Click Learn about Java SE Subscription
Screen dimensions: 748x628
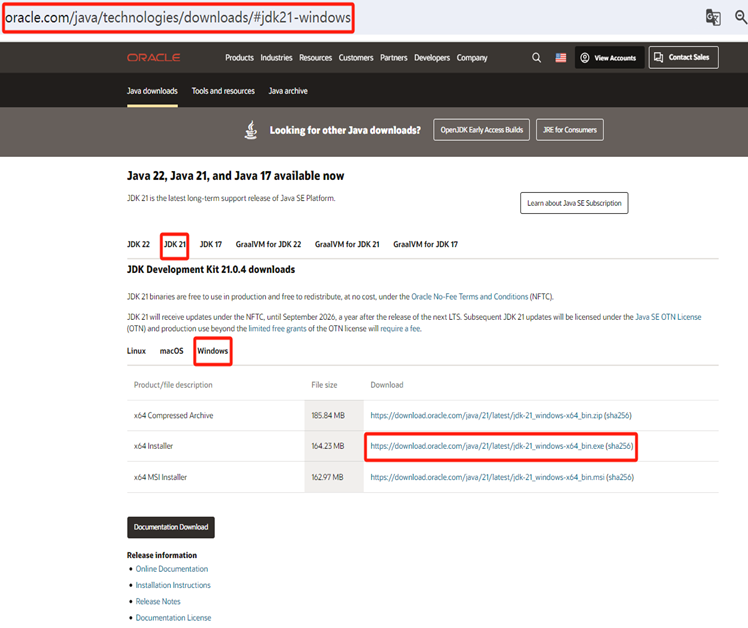pos(574,203)
